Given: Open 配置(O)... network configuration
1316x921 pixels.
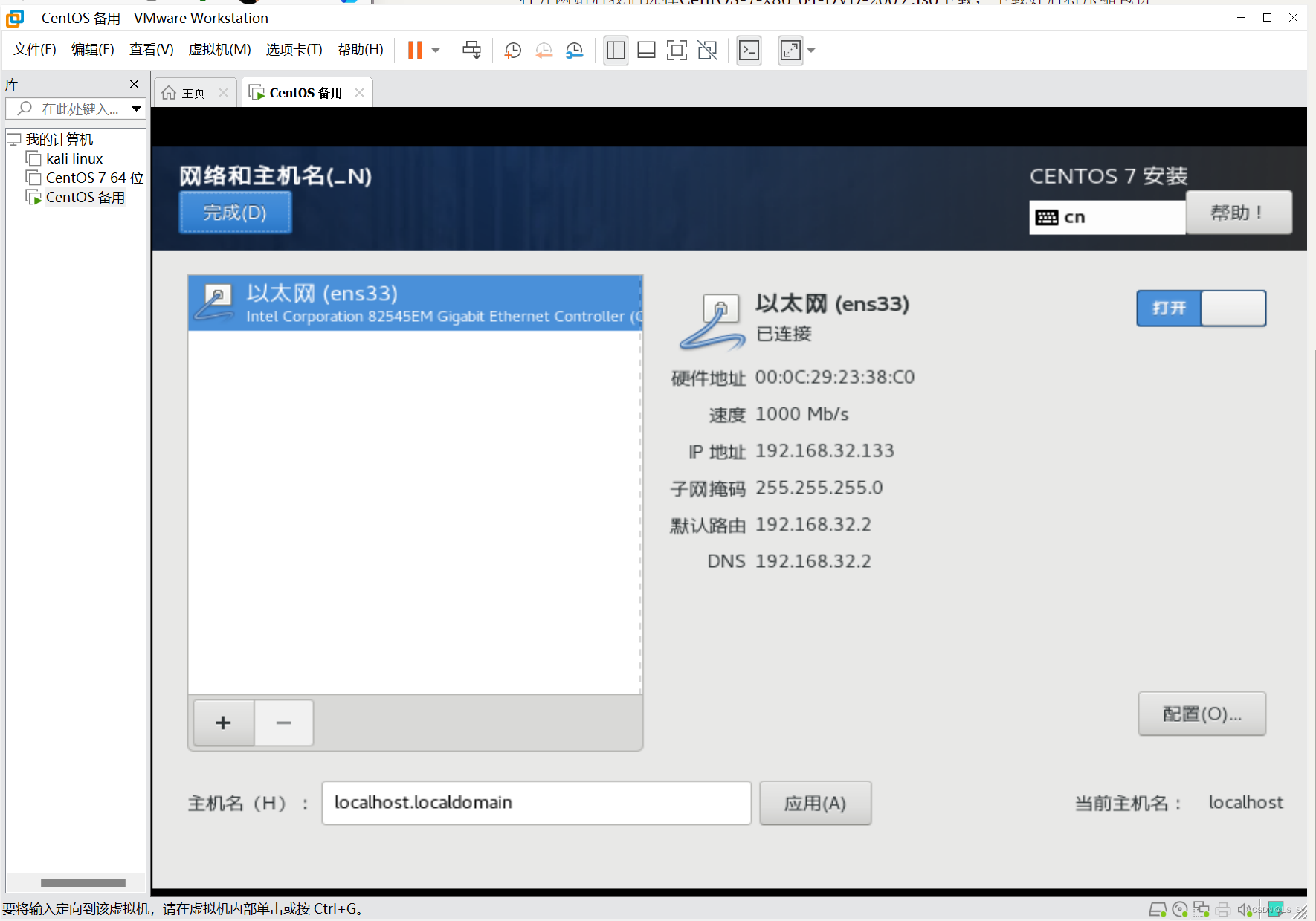Looking at the screenshot, I should click(1202, 714).
